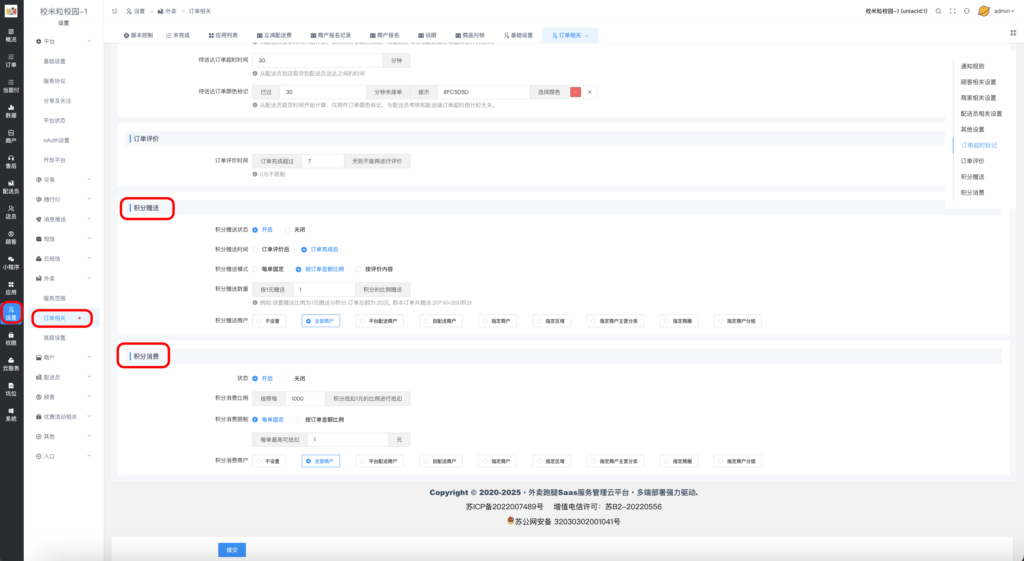Screen dimensions: 1024x561
Task: Jump to 通知规则 in the right anchor list
Action: click(972, 67)
